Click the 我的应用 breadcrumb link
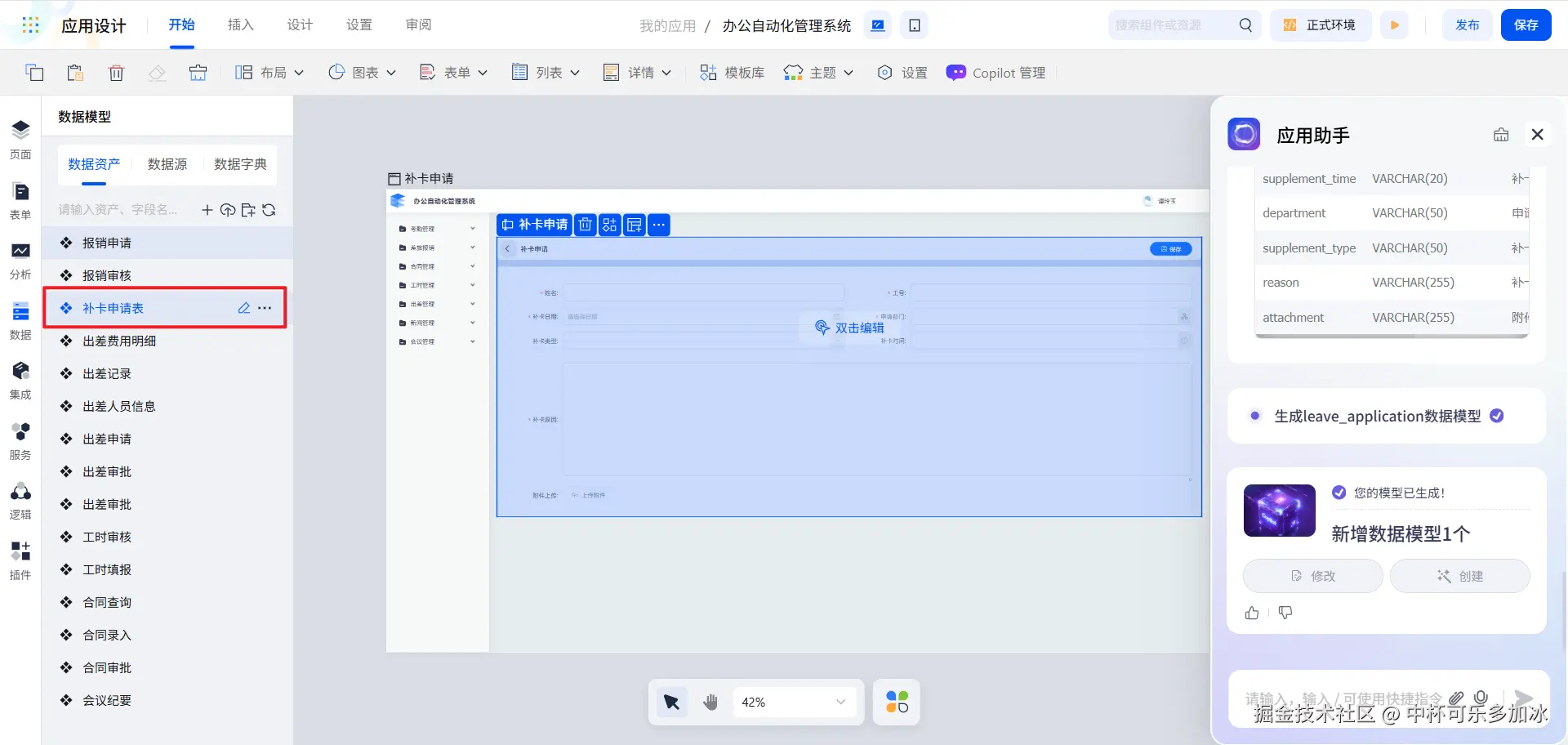The height and width of the screenshot is (745, 1568). click(x=667, y=26)
